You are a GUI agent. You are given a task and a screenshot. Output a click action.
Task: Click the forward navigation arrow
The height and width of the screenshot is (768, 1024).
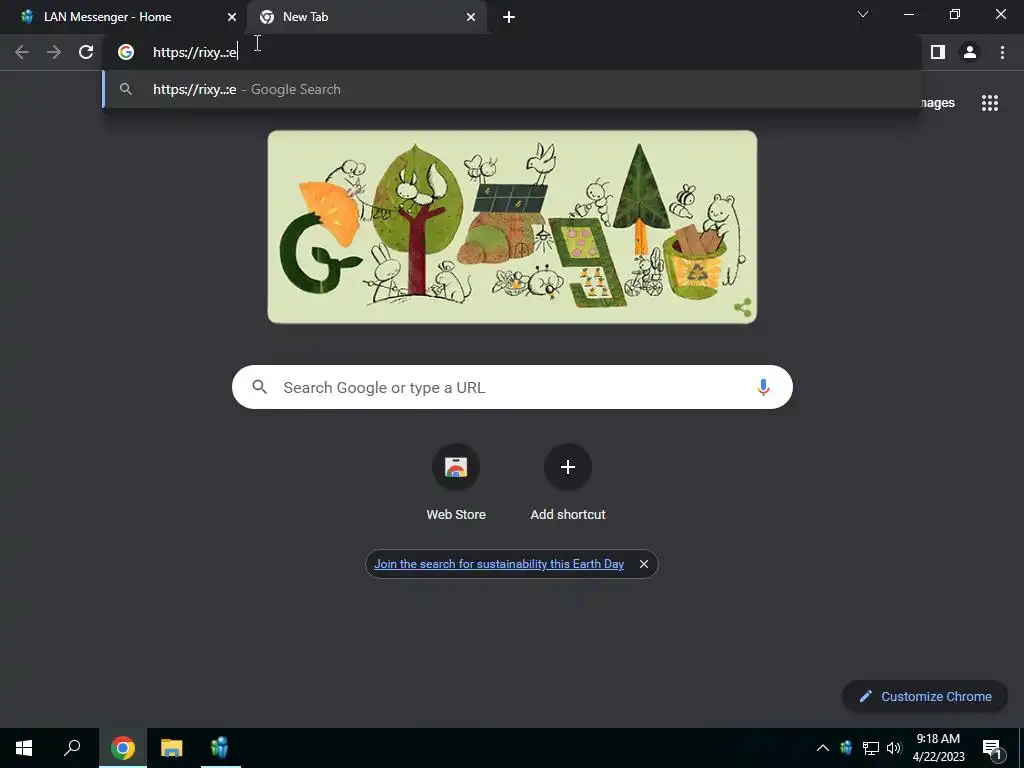click(54, 52)
